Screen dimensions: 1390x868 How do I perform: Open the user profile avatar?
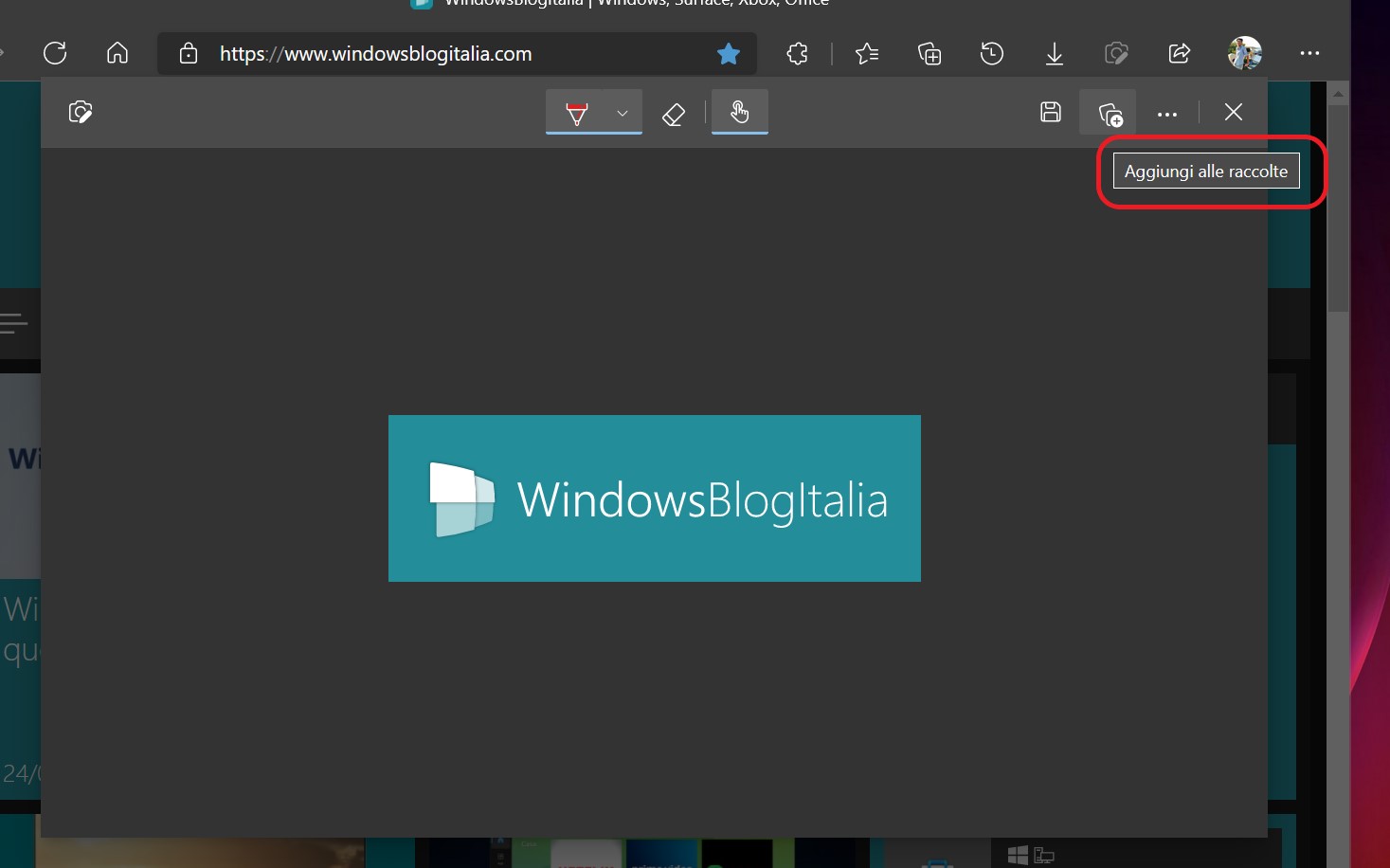pos(1245,53)
